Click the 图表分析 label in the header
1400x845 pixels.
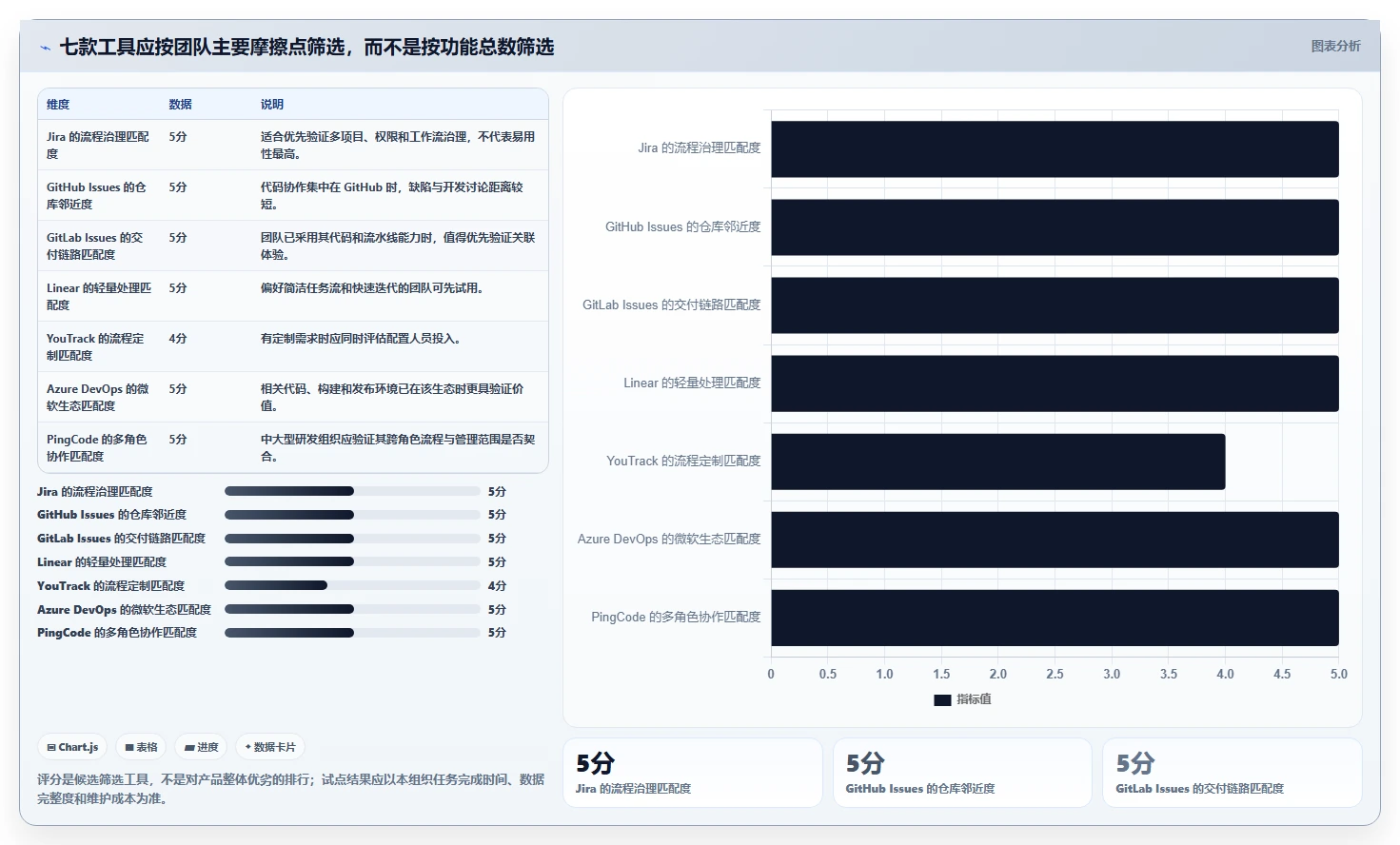coord(1335,46)
